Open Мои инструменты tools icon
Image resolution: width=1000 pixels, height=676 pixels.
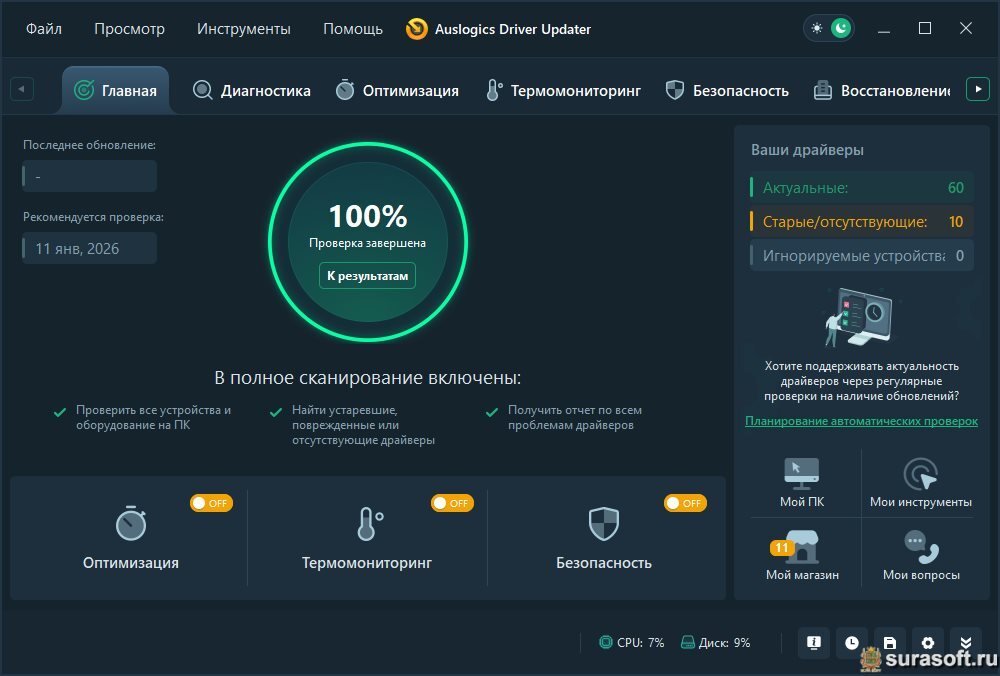[x=920, y=473]
